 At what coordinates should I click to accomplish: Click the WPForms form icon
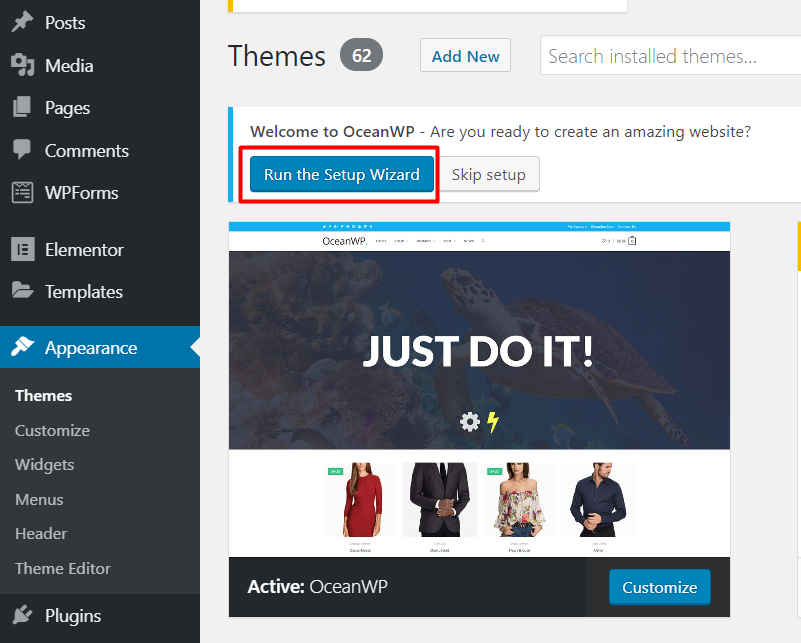pyautogui.click(x=22, y=193)
